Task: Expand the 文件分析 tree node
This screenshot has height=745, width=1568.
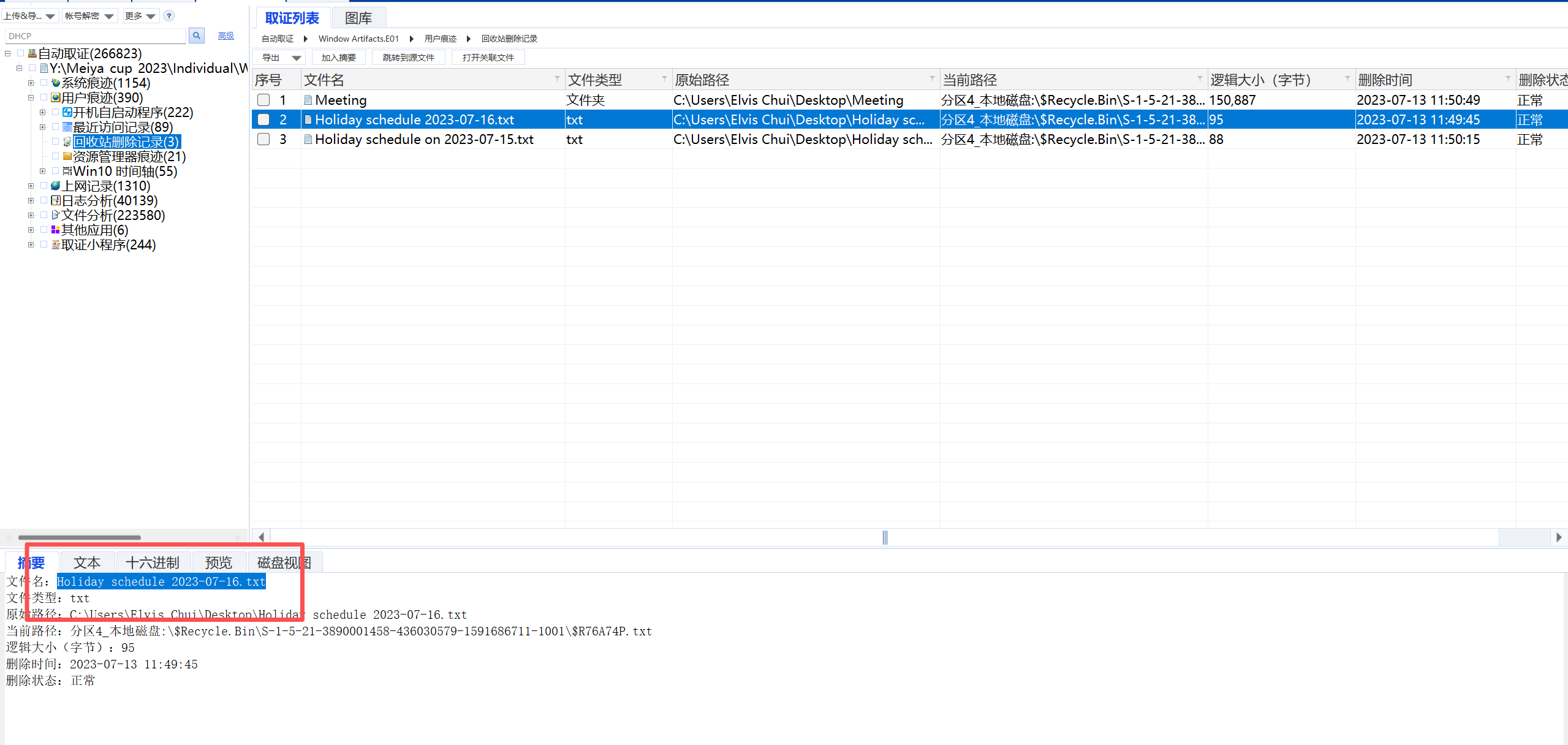Action: point(31,215)
